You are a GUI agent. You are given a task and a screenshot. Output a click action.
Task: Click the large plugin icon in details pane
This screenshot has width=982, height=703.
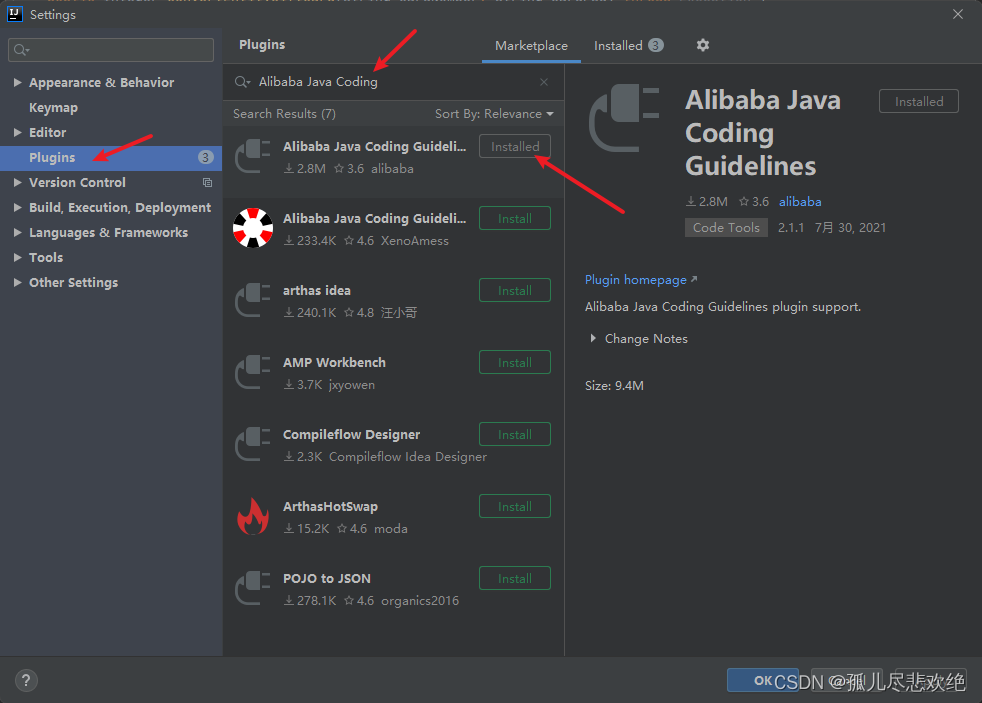pos(624,118)
